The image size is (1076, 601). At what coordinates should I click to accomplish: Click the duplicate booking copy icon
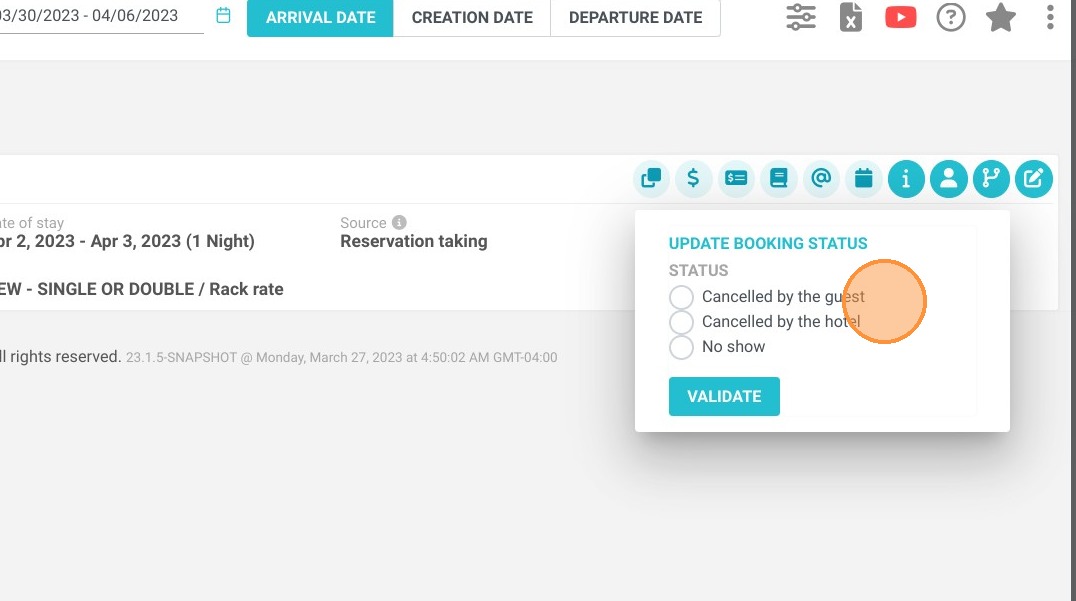tap(651, 178)
